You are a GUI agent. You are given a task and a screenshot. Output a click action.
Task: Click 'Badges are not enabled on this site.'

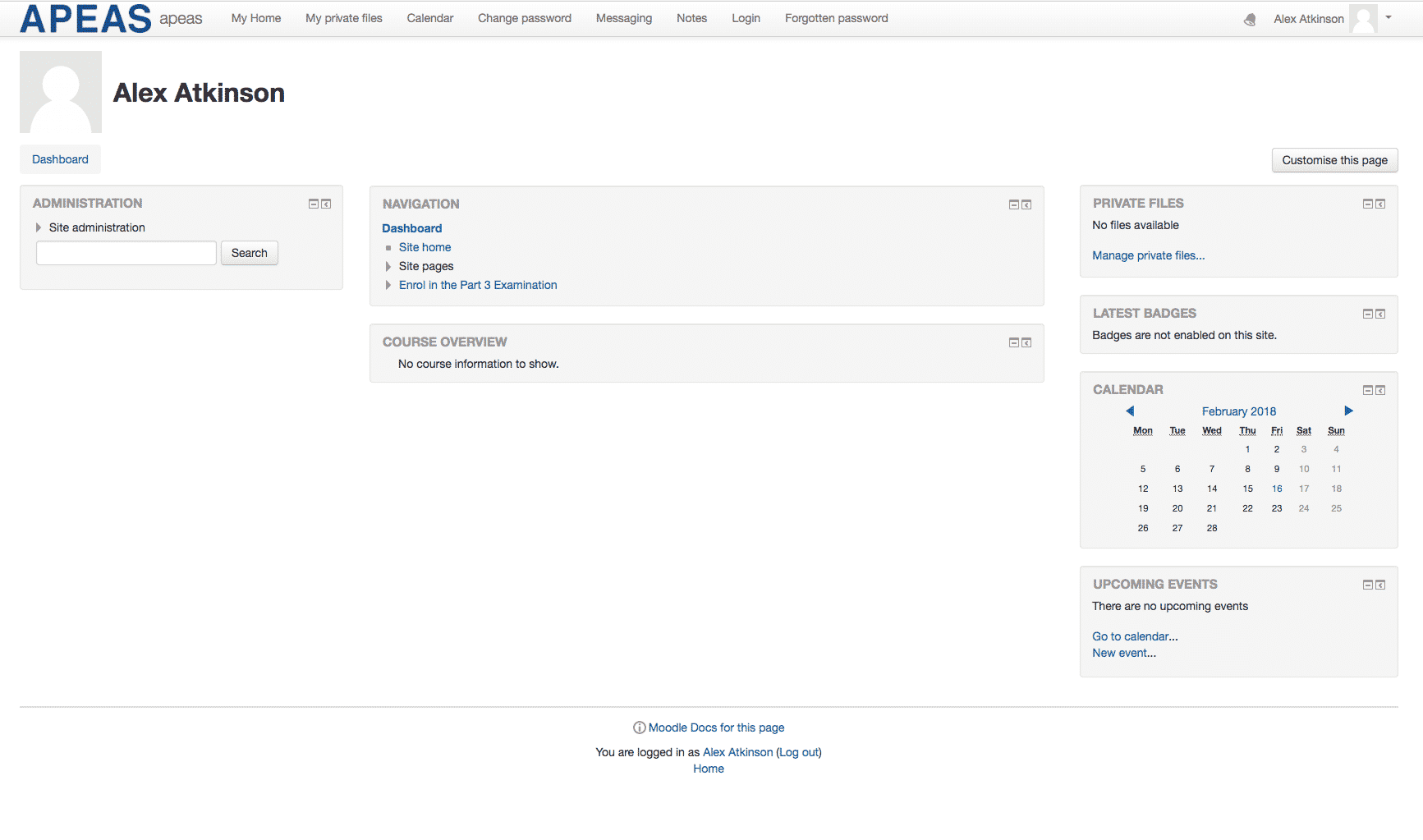coord(1184,335)
